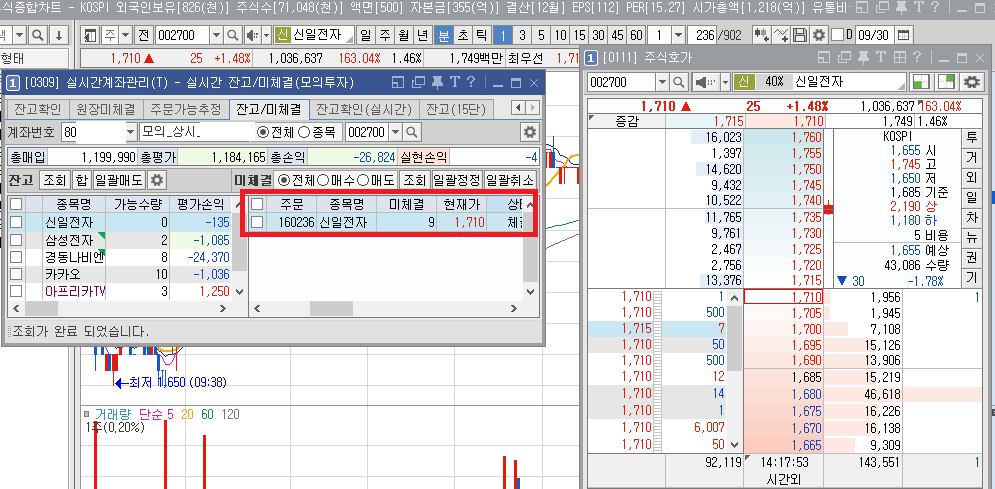Screen dimensions: 995x489
Task: Open chart settings gear icon
Action: [820, 35]
